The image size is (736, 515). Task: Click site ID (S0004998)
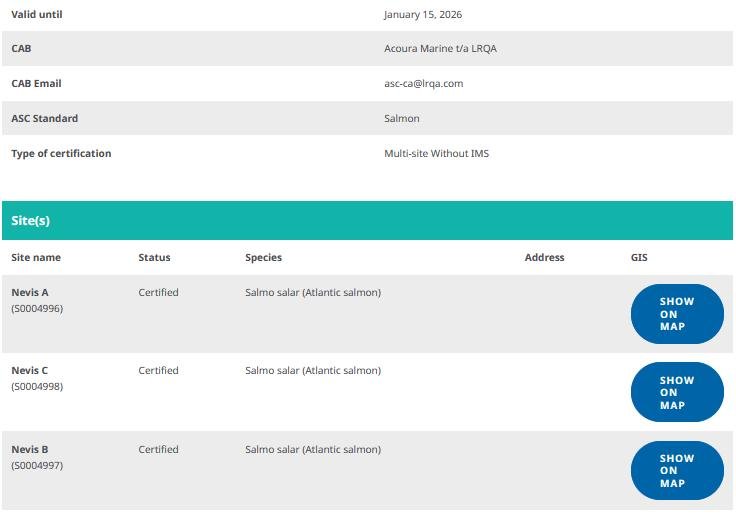(x=37, y=386)
